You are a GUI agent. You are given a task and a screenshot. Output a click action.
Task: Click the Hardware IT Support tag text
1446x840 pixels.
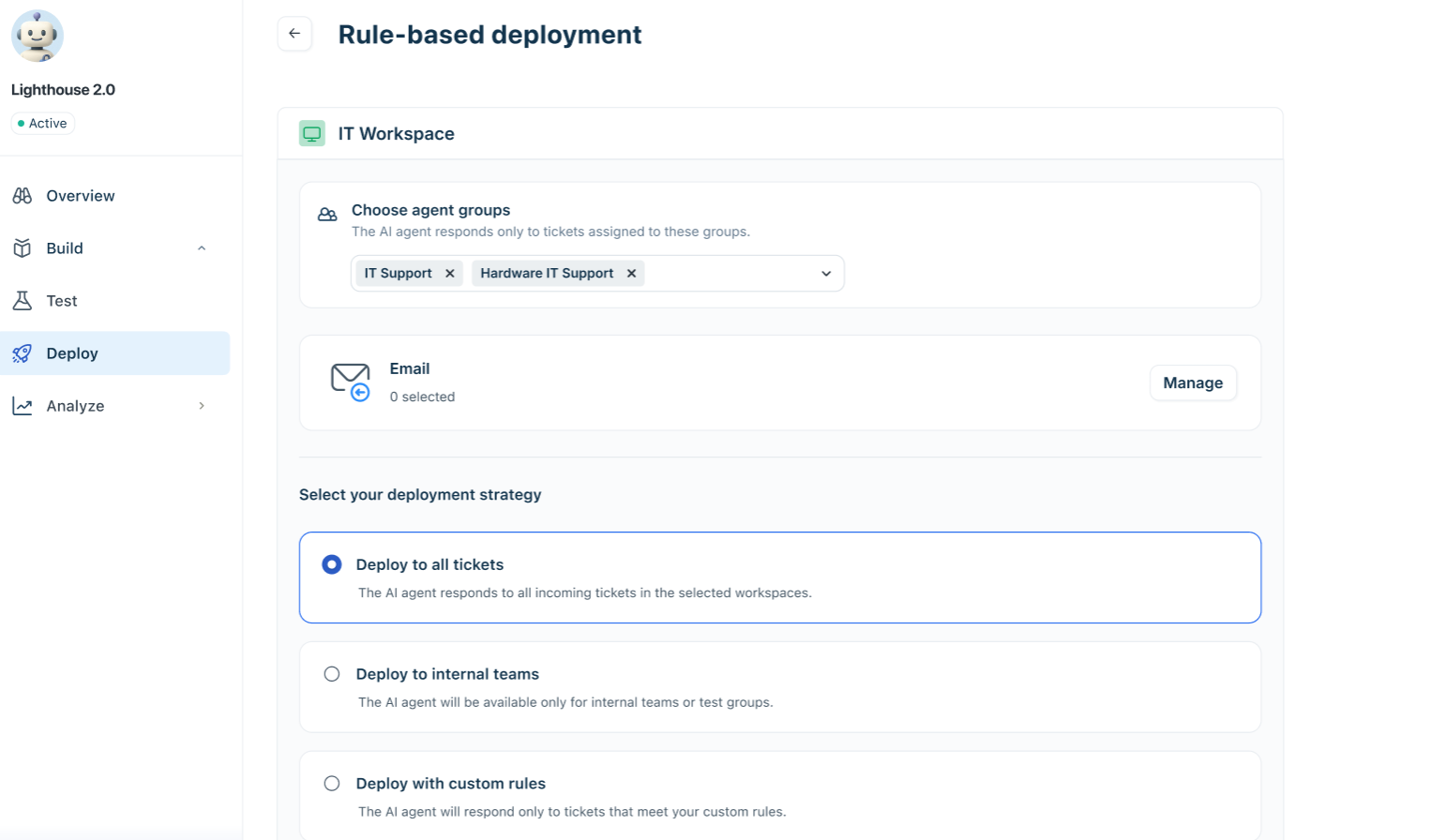(x=547, y=273)
